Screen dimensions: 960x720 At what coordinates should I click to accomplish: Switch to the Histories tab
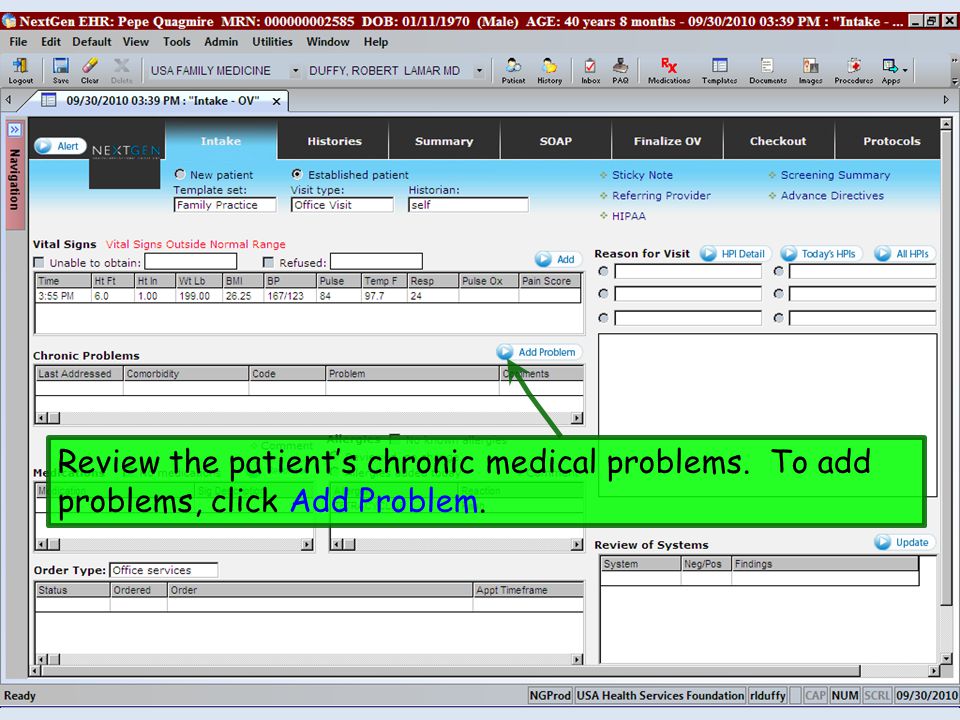pyautogui.click(x=334, y=141)
